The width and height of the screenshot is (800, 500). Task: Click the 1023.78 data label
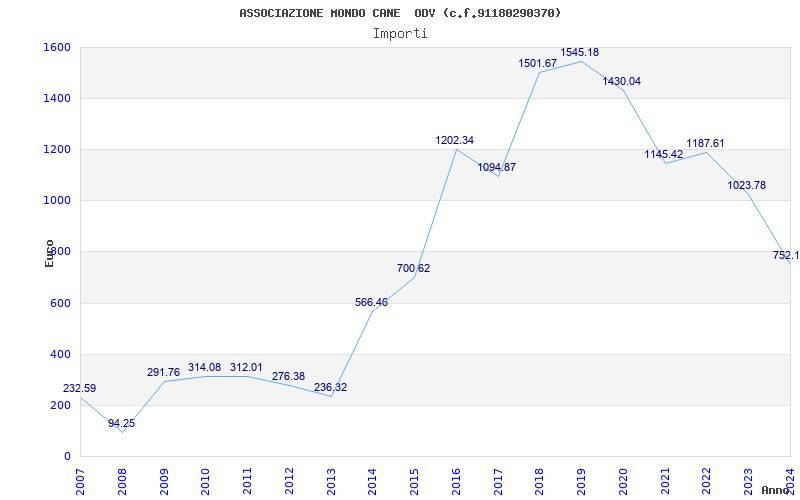click(x=746, y=186)
